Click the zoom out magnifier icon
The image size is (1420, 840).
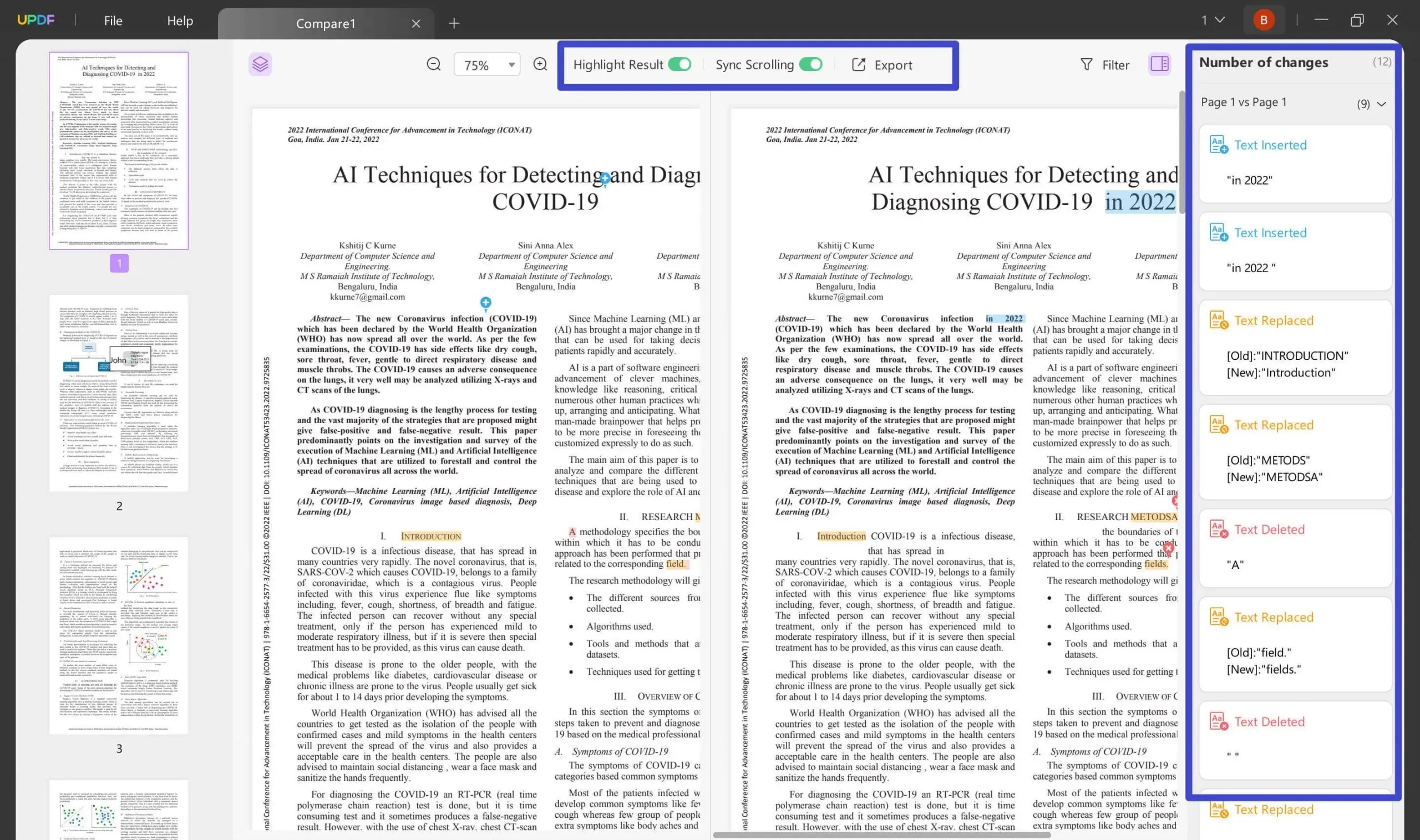[x=434, y=63]
